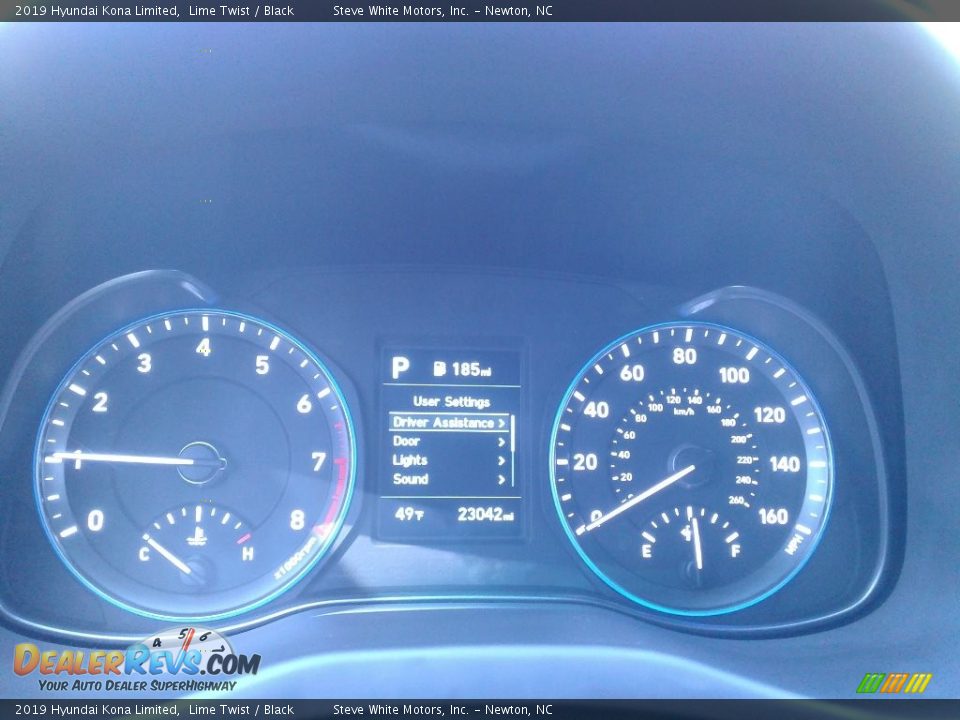This screenshot has width=960, height=720.
Task: Click the 185 mi range value
Action: 471,369
